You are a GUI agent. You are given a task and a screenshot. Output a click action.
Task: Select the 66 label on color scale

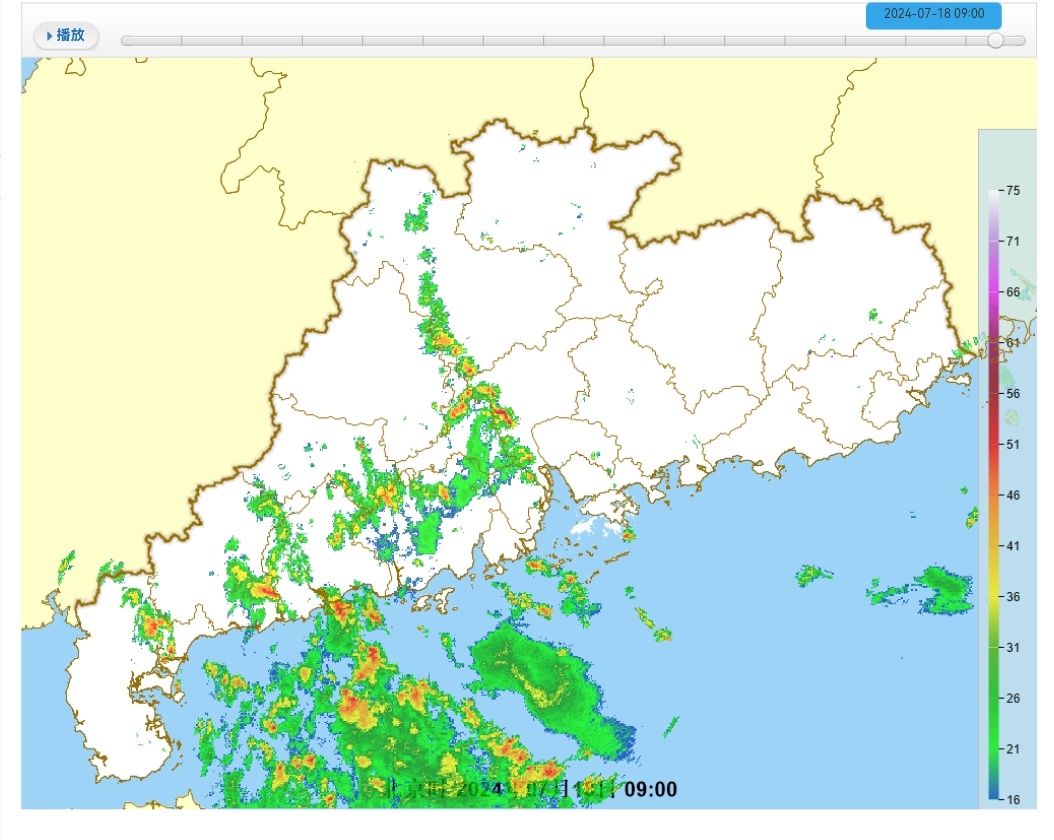[x=1013, y=292]
